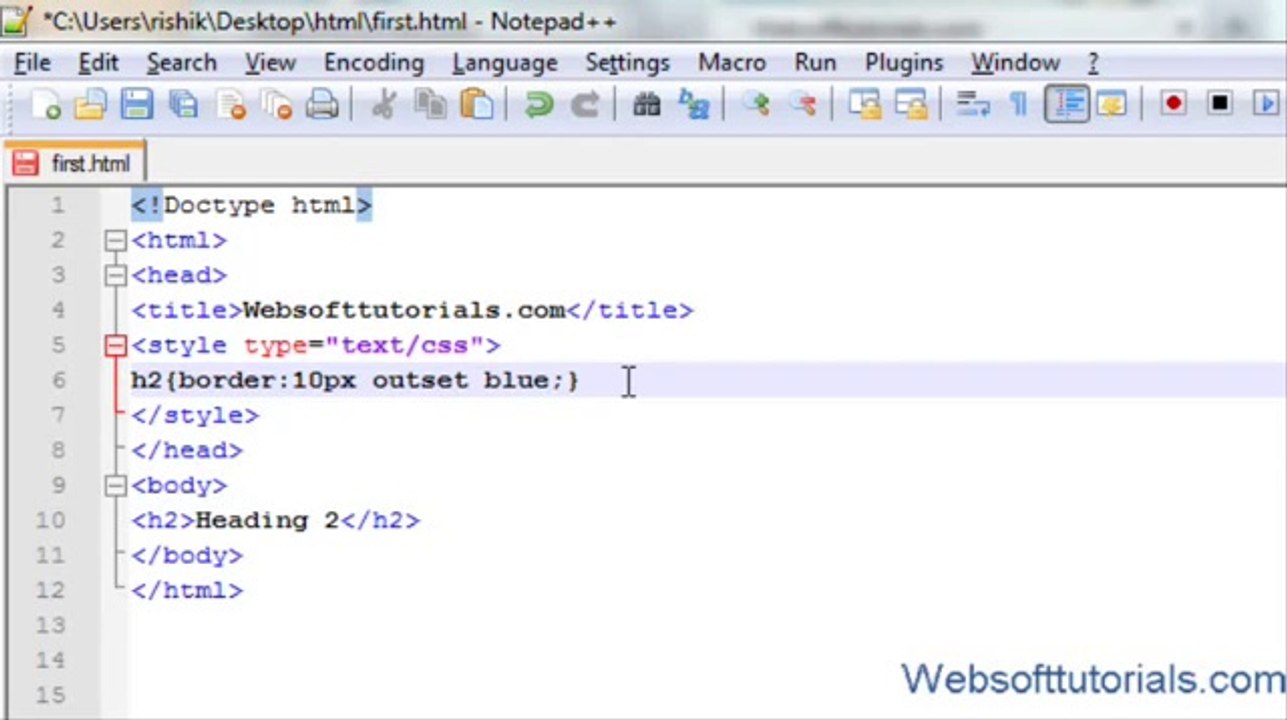Click the Save All icon

(x=183, y=104)
